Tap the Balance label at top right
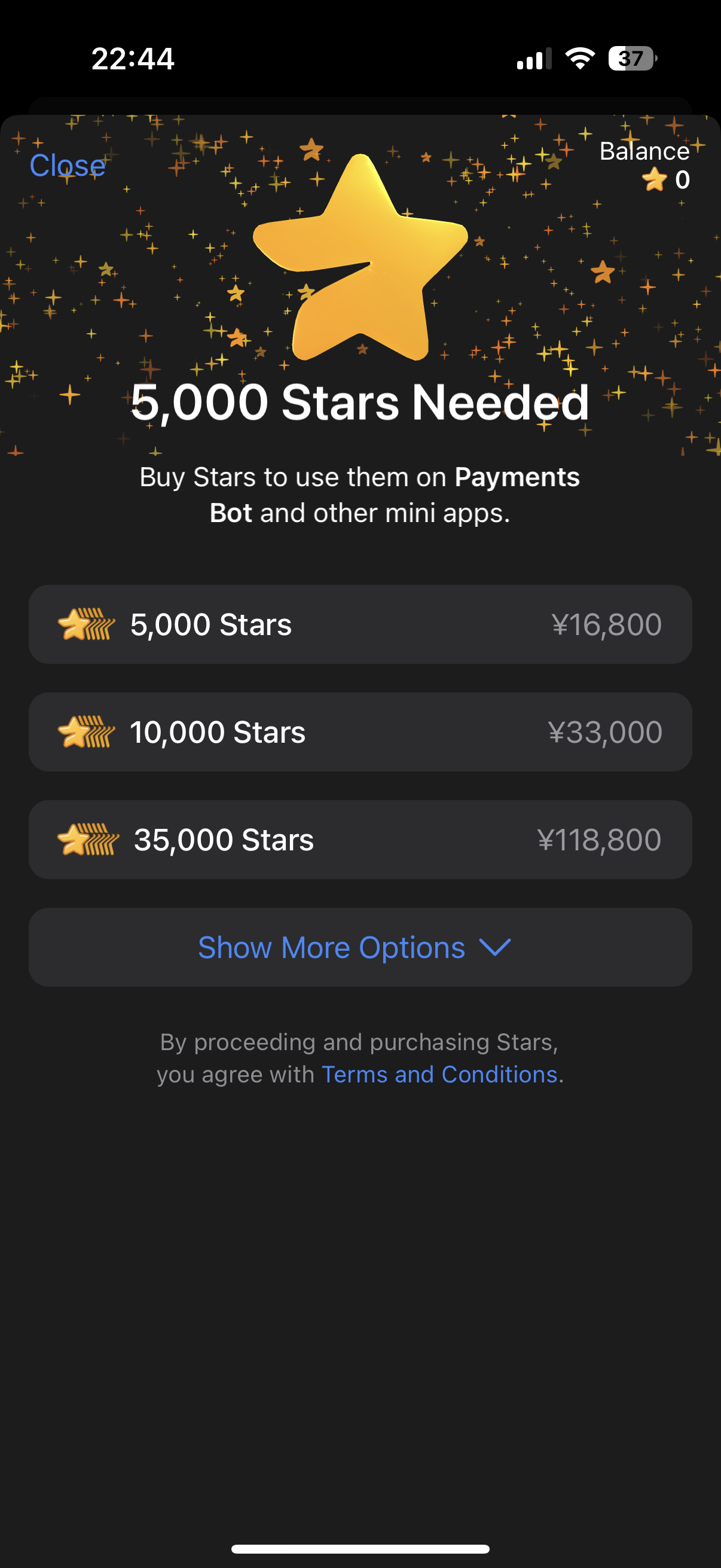 click(x=644, y=151)
